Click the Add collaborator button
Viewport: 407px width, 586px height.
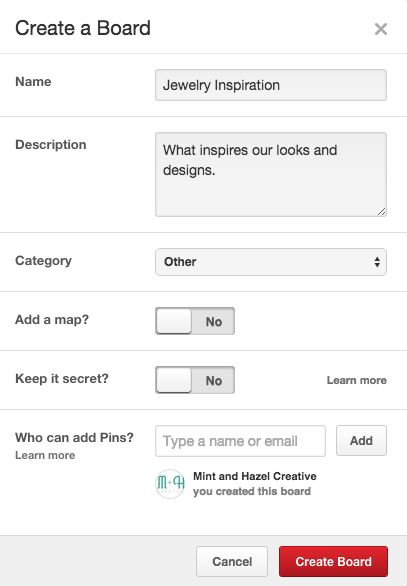(361, 441)
